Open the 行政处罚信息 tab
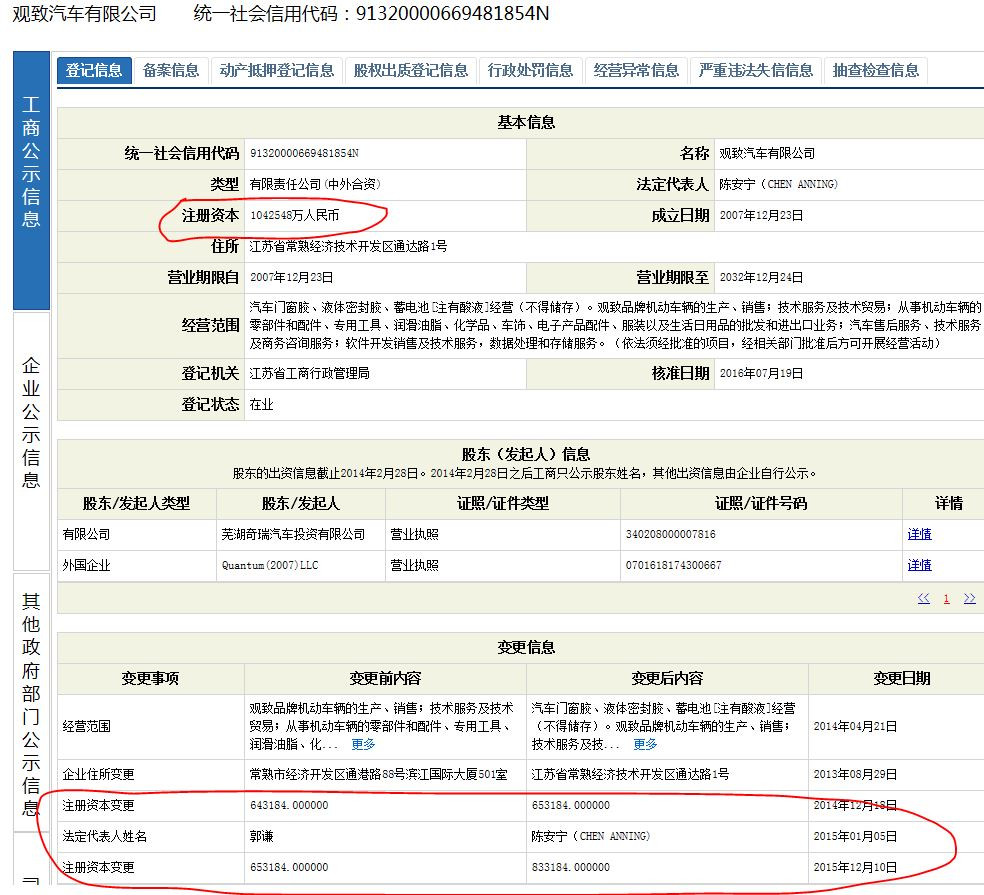Screen dimensions: 984x895 (x=530, y=70)
